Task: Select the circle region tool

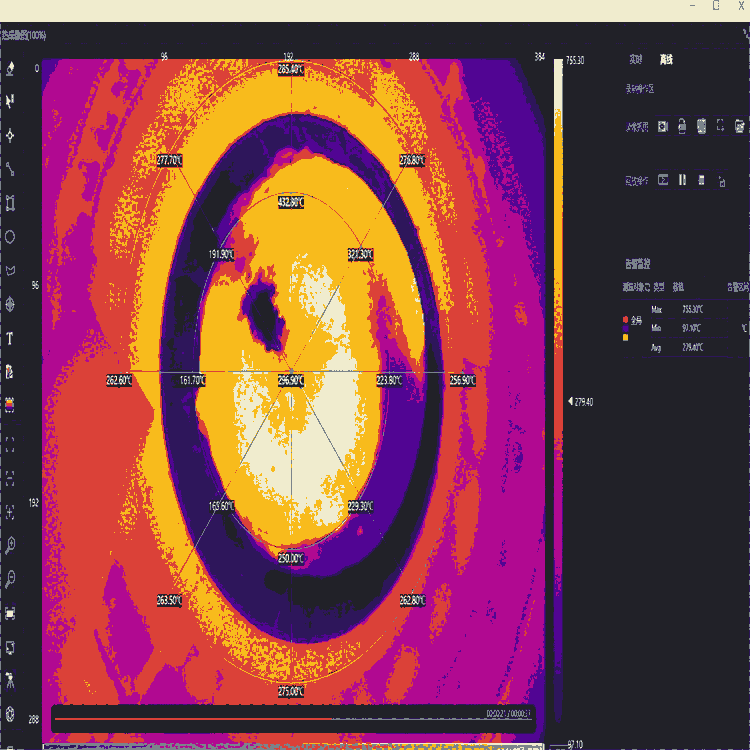Action: (10, 237)
